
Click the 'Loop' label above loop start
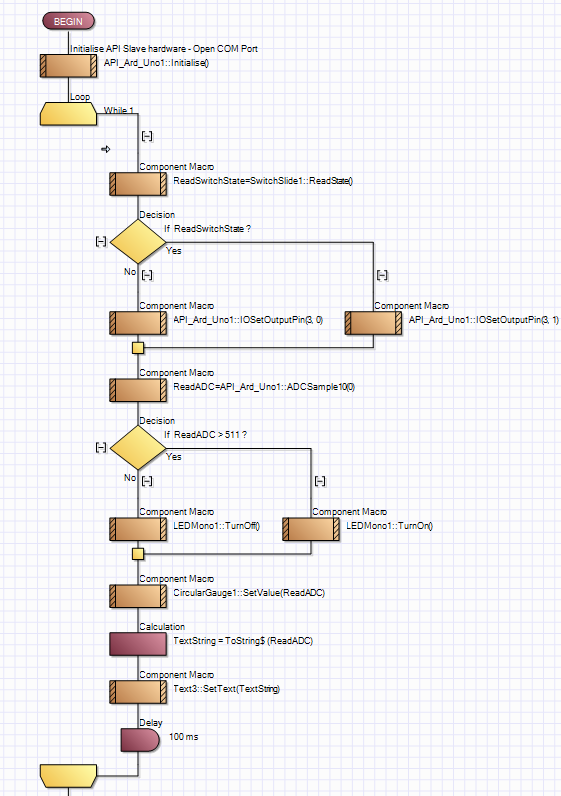pos(80,96)
